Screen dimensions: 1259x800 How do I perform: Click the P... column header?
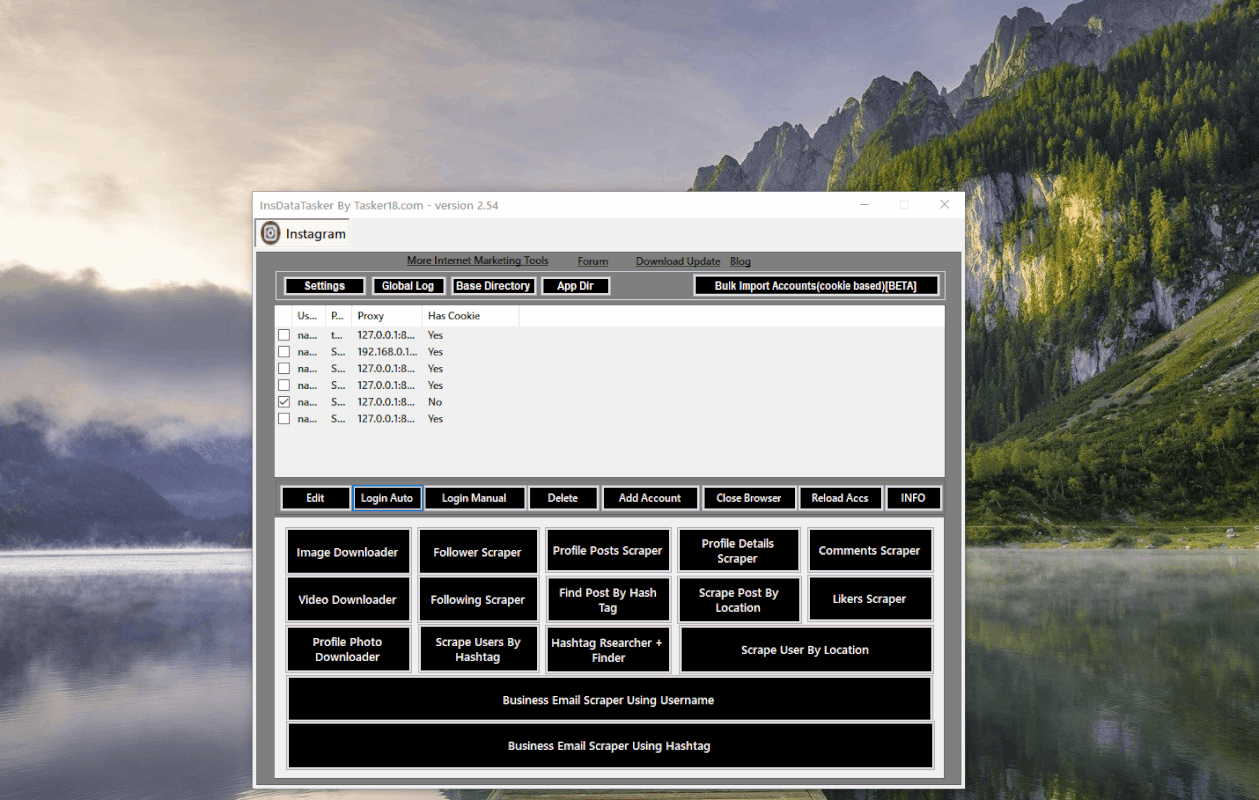click(339, 316)
